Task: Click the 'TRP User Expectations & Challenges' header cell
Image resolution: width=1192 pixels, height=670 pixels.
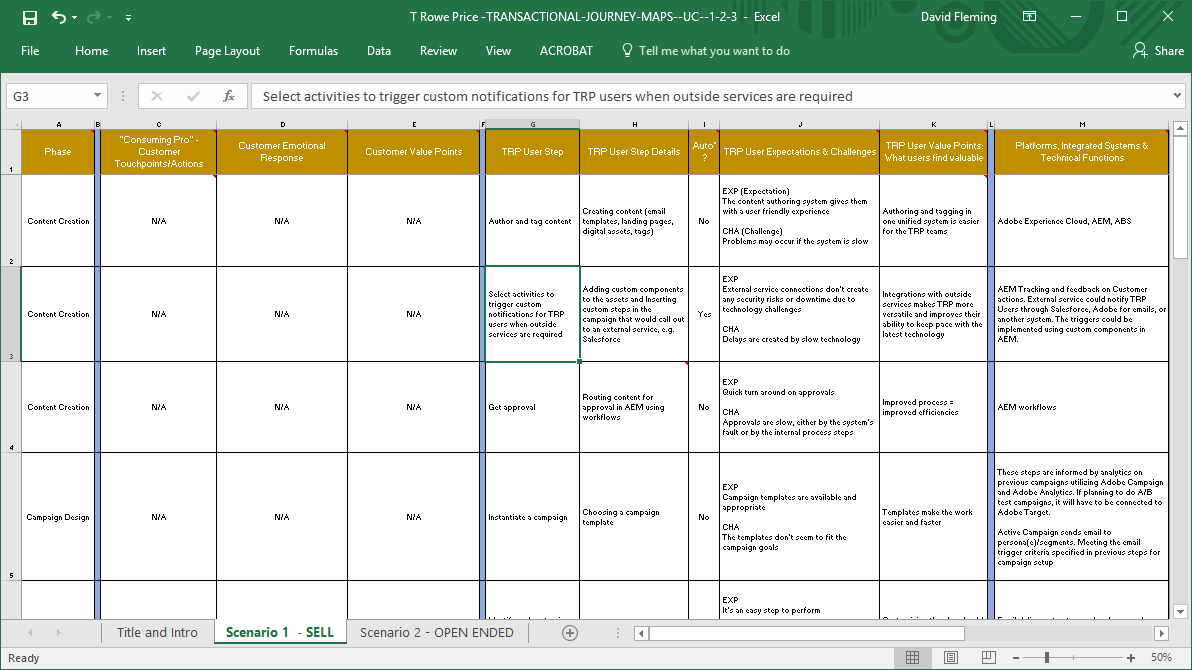Action: point(800,152)
